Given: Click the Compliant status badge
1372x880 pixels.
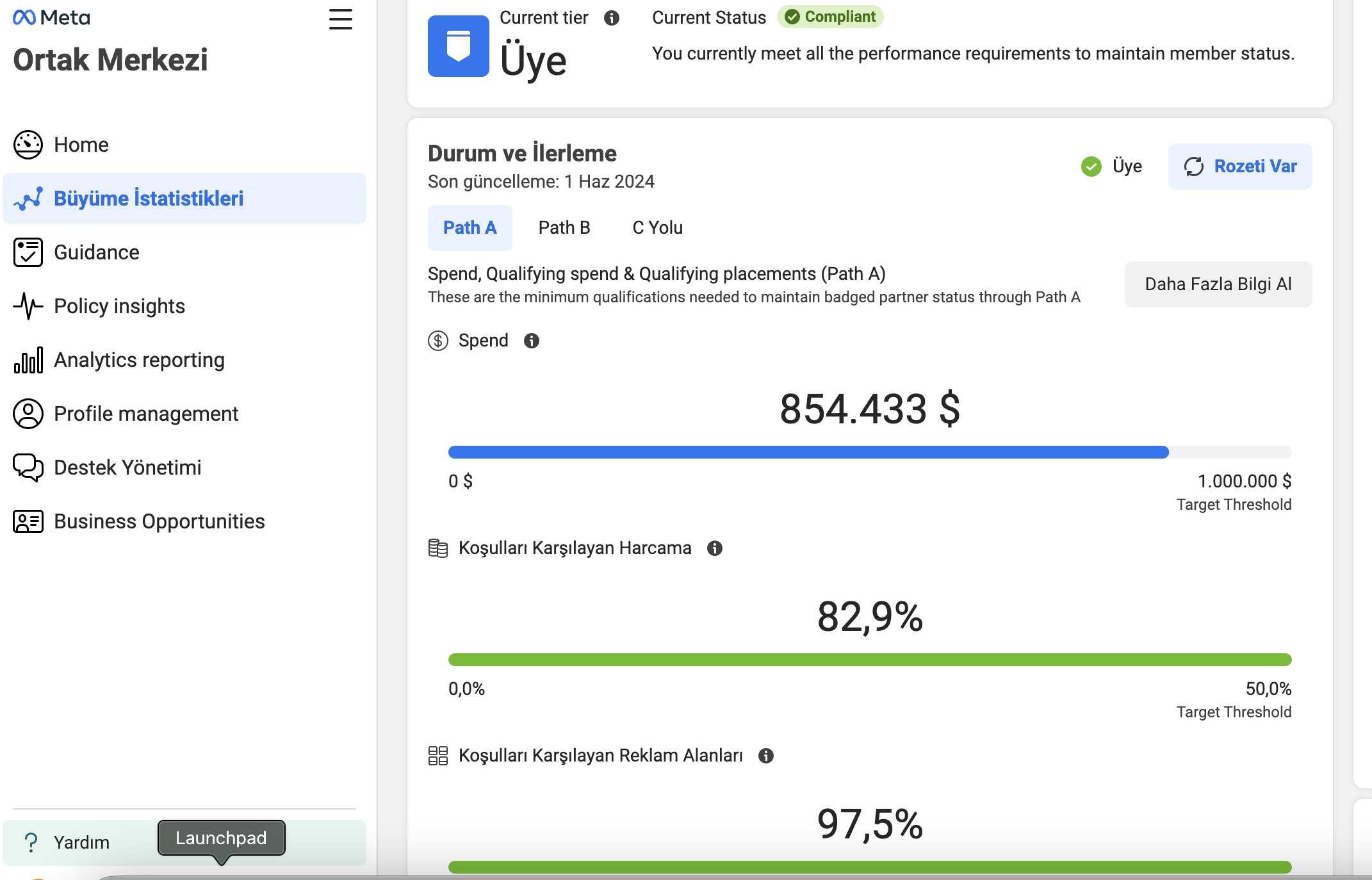Looking at the screenshot, I should click(x=830, y=17).
